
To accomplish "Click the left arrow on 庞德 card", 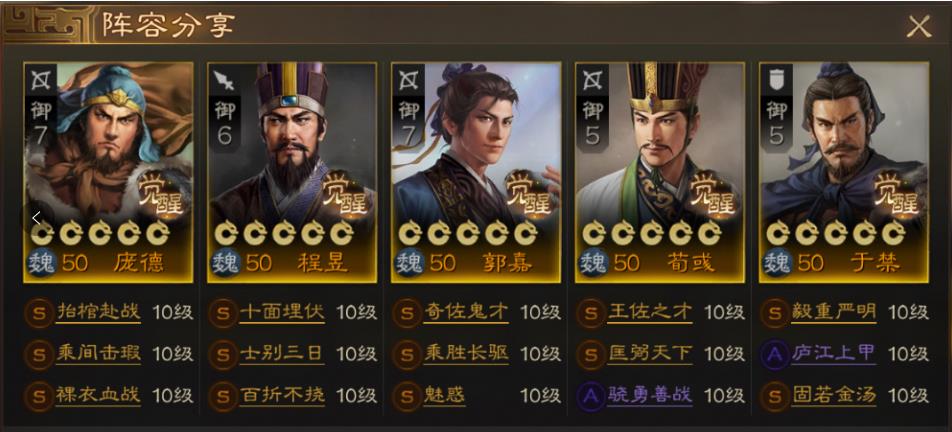I will [x=36, y=218].
